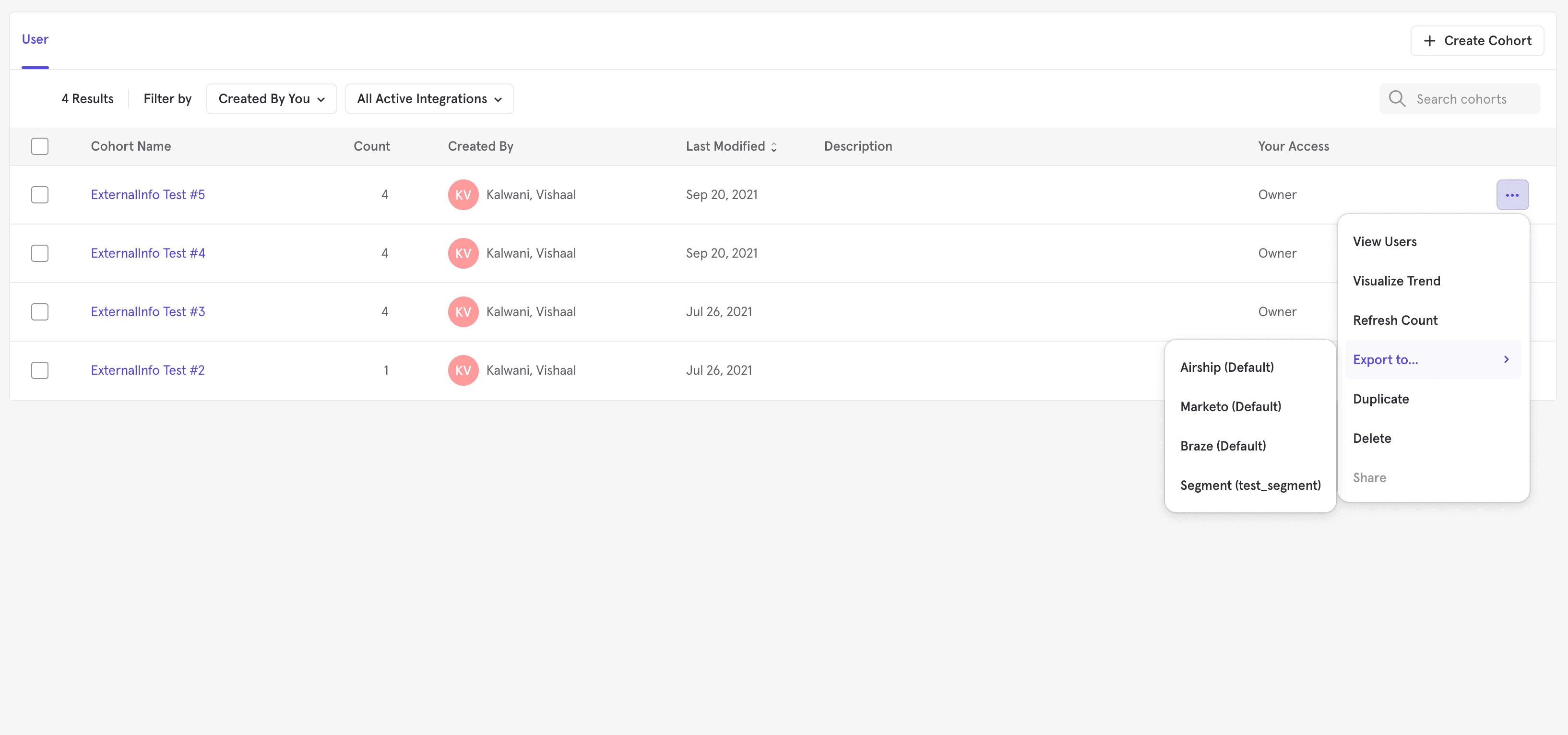Click the plus icon on Create Cohort

click(x=1430, y=41)
